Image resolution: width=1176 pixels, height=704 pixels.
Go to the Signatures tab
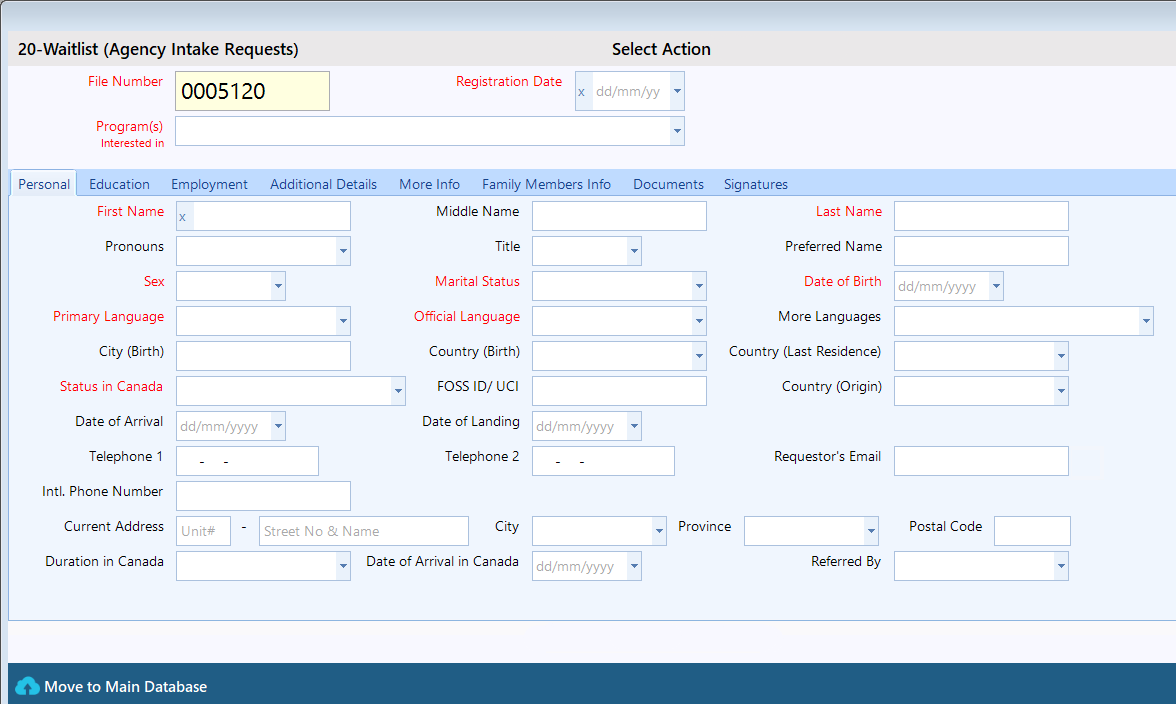(755, 184)
